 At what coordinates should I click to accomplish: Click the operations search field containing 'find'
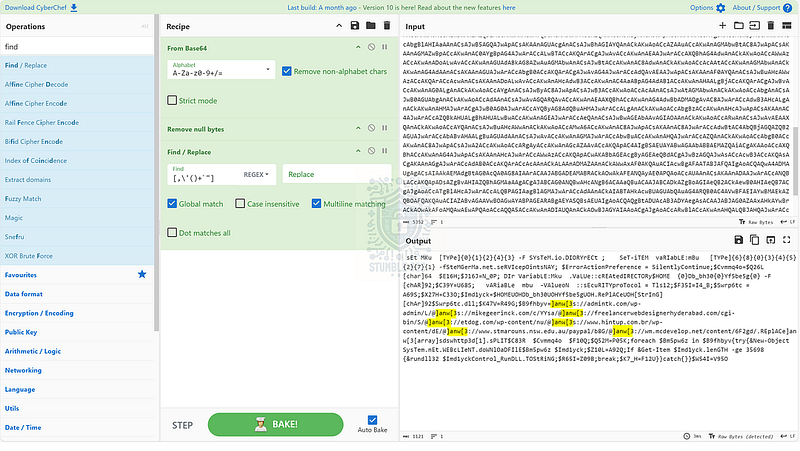click(77, 46)
